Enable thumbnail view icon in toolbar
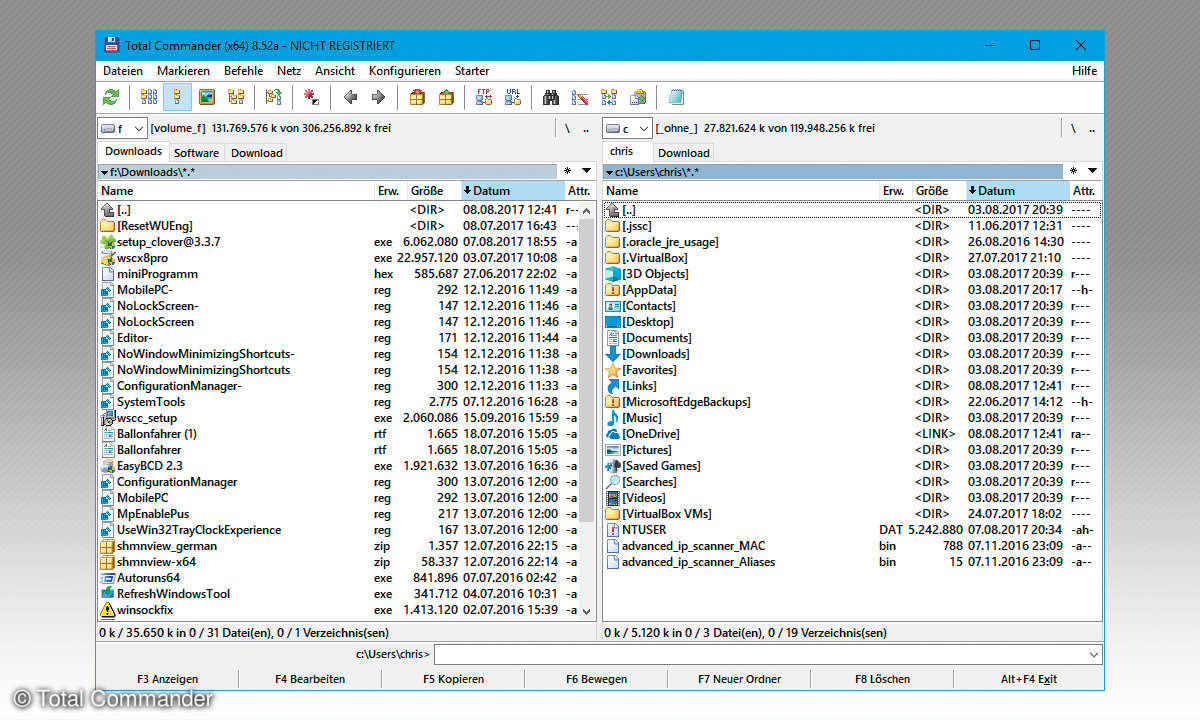 [x=207, y=97]
